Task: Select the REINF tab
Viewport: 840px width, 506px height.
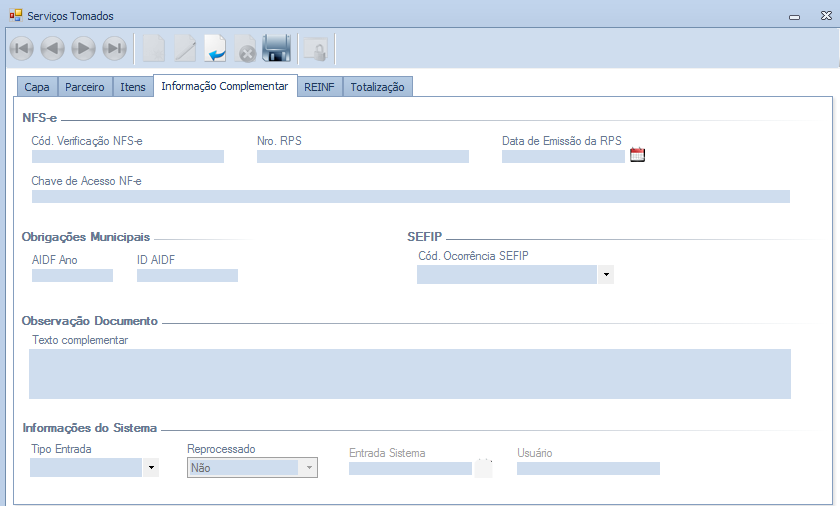Action: pos(320,87)
